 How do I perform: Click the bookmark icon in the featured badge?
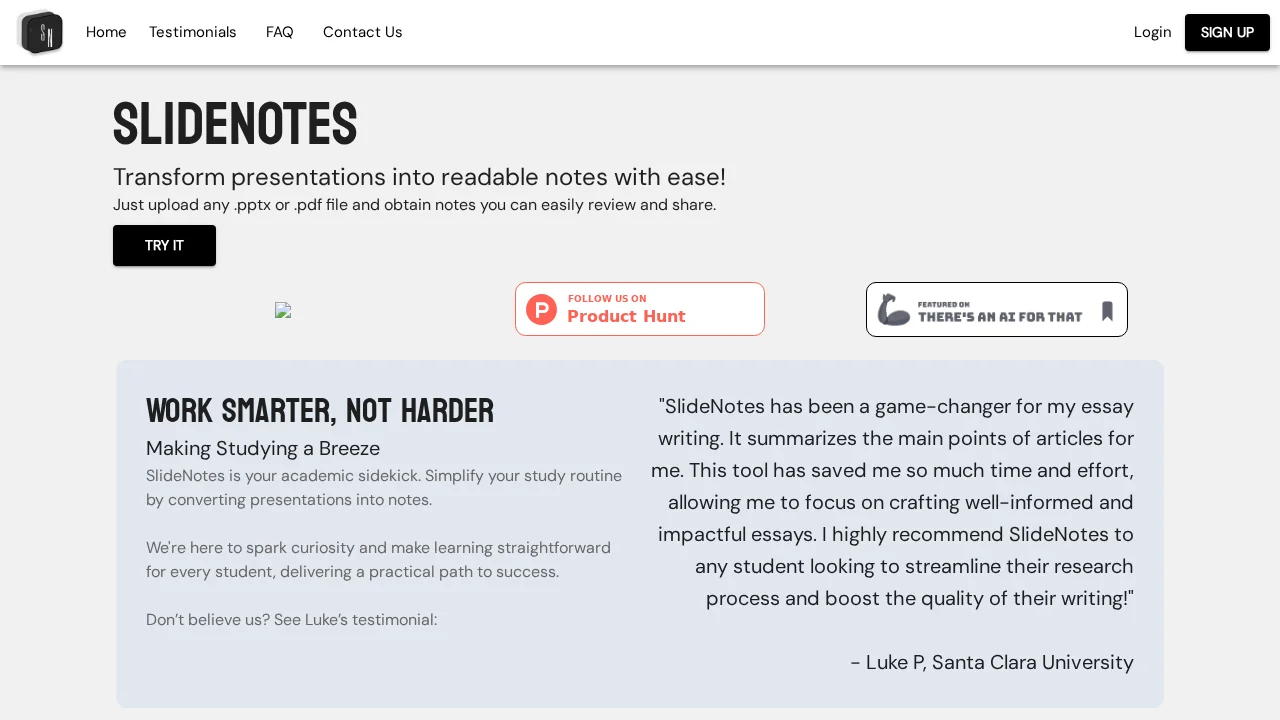[x=1106, y=309]
